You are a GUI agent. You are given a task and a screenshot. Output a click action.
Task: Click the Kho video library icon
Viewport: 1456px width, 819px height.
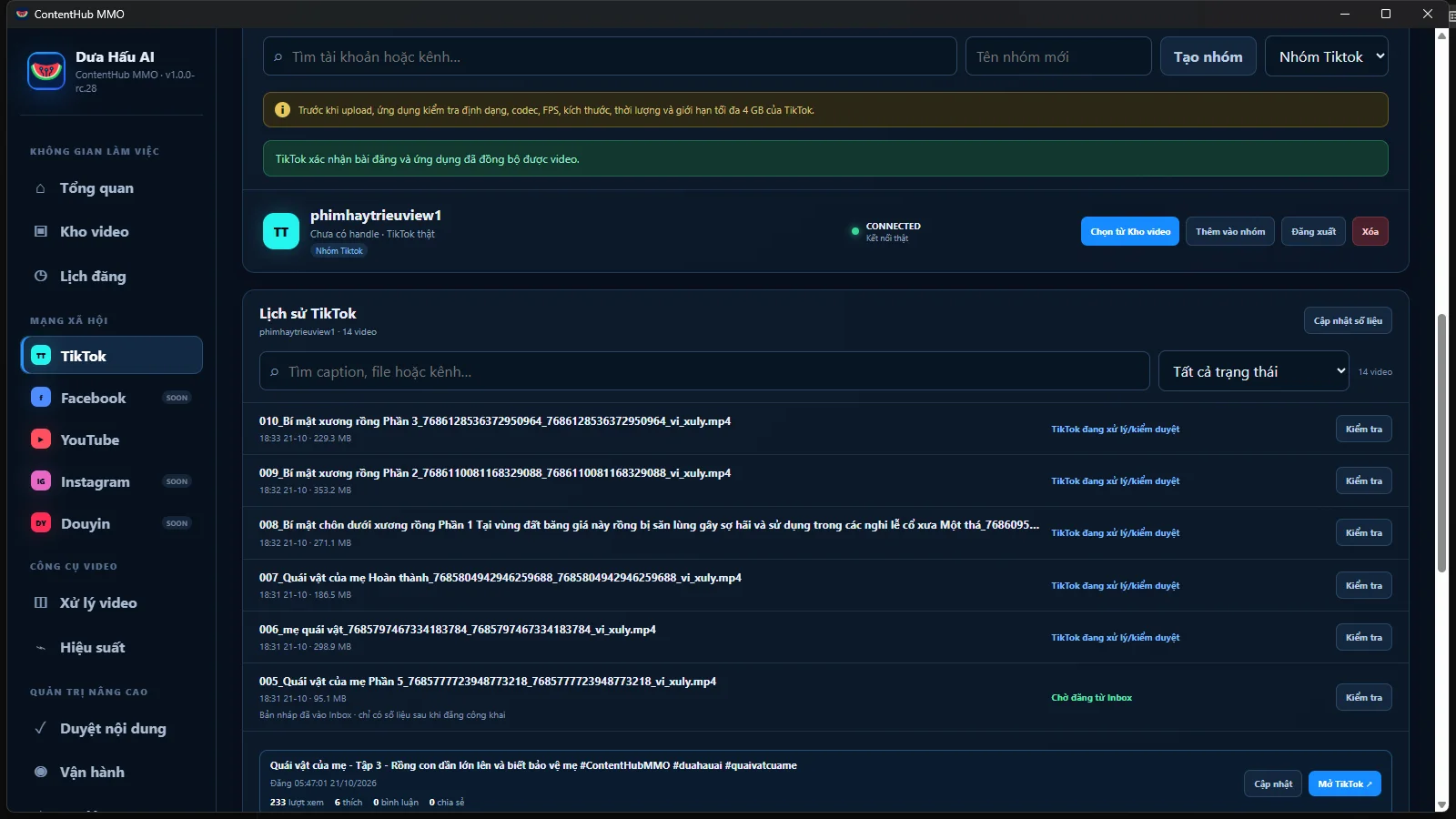tap(40, 231)
